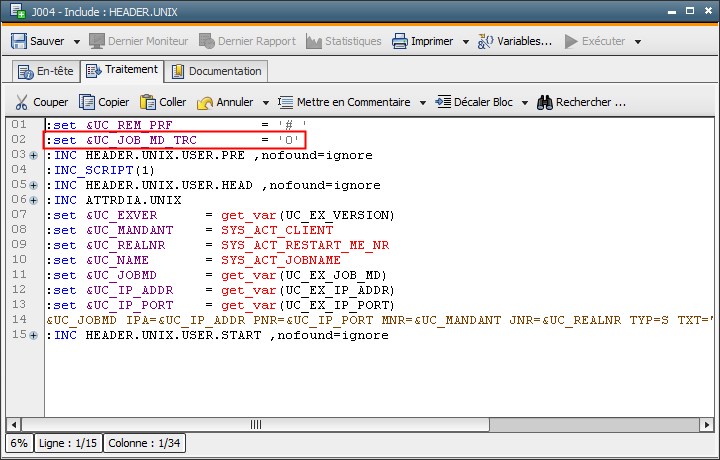Screen dimensions: 720x460
Task: Click Dernier Rapport report icon
Action: coord(207,41)
